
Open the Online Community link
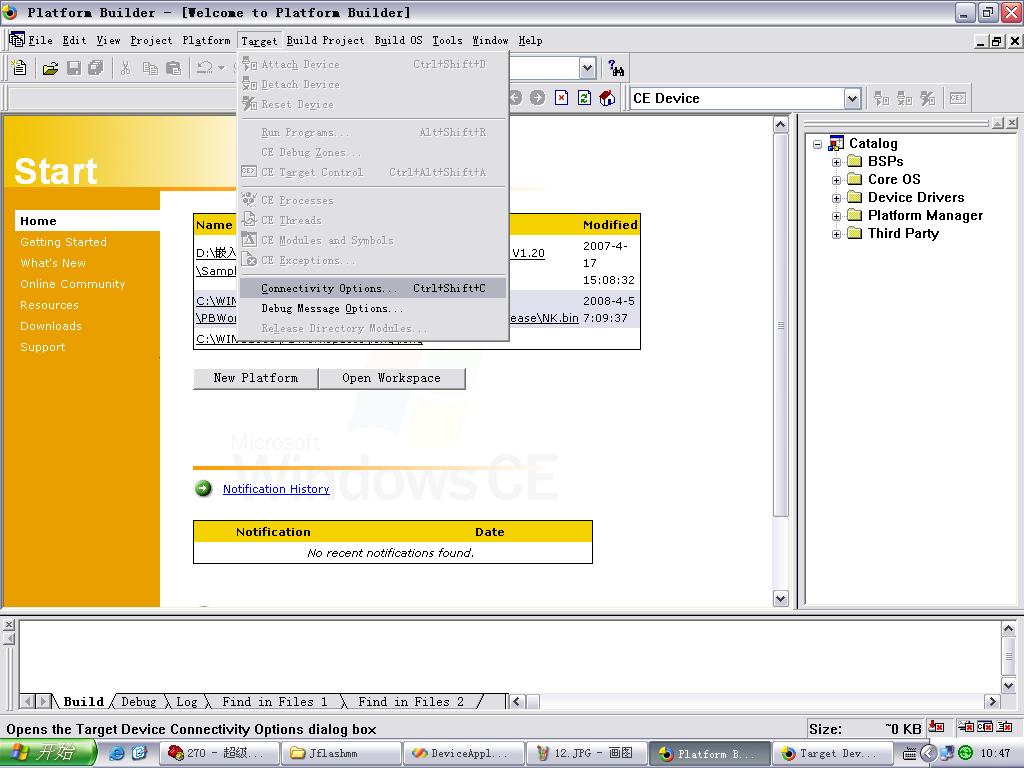(72, 284)
